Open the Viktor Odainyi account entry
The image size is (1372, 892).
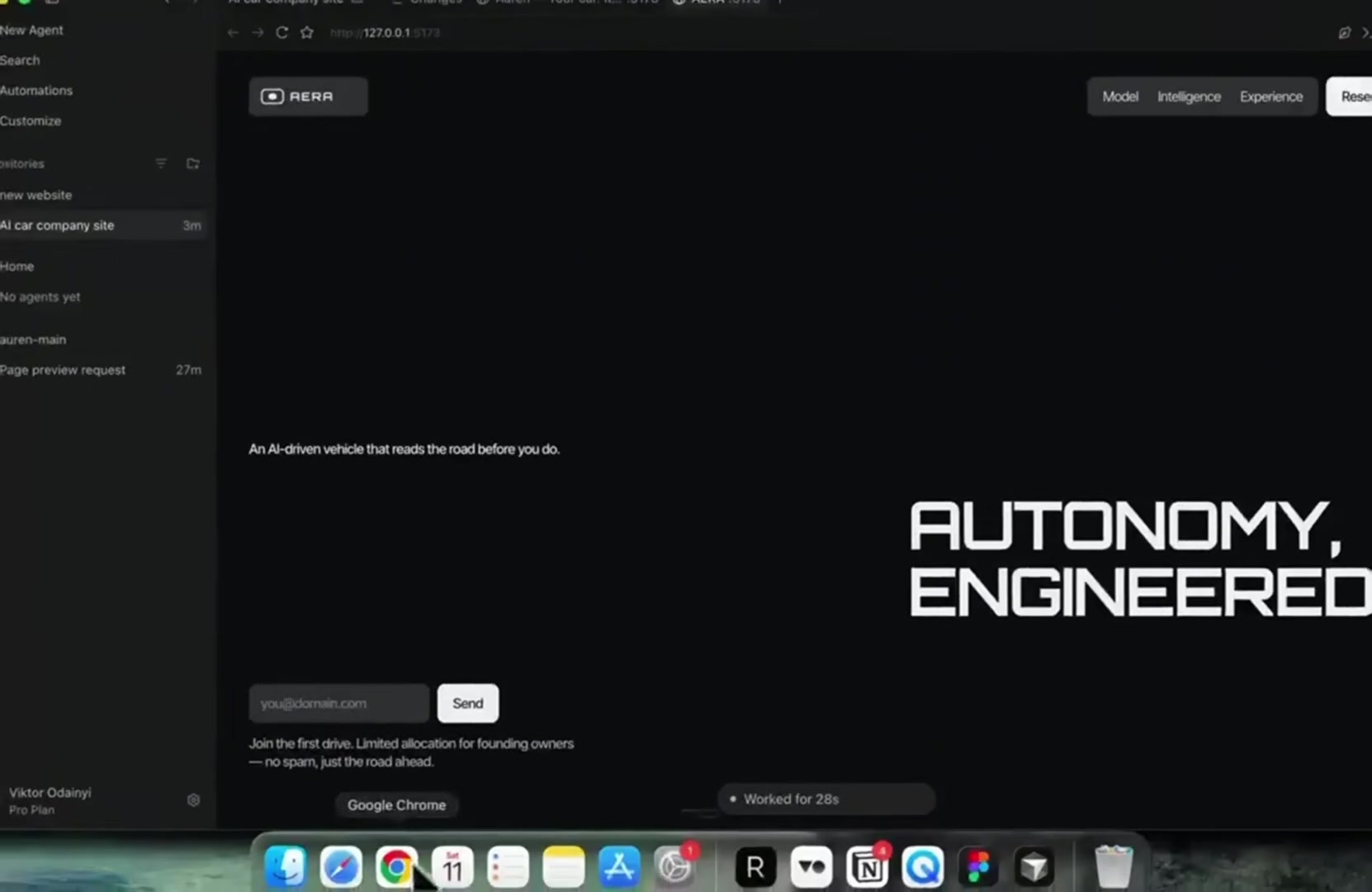pos(50,800)
